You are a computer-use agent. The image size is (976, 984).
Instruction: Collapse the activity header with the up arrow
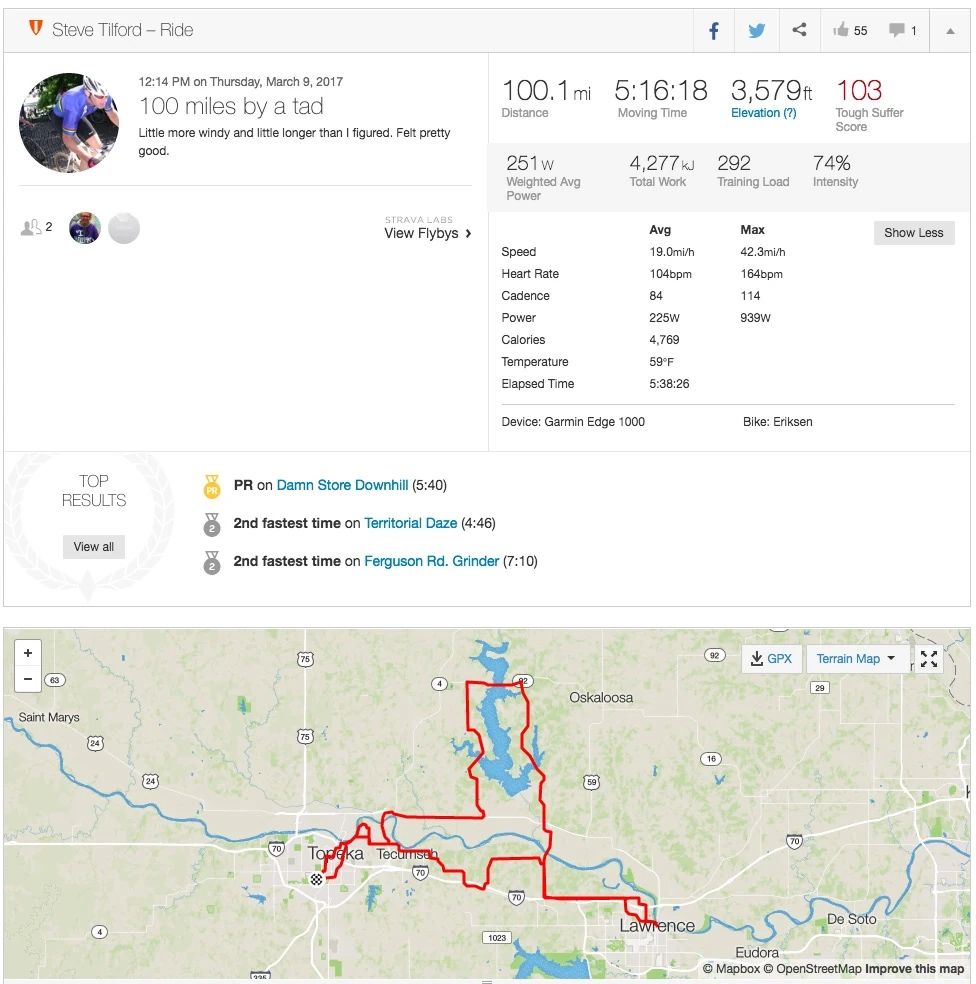(949, 31)
